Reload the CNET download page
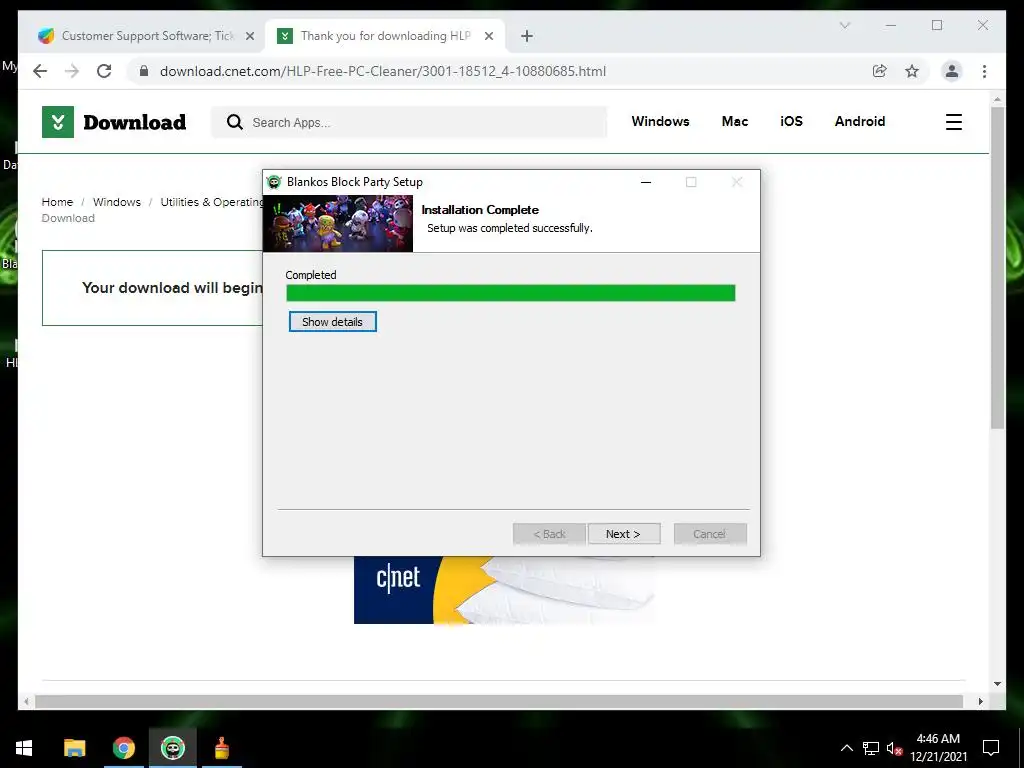The image size is (1024, 768). [104, 71]
